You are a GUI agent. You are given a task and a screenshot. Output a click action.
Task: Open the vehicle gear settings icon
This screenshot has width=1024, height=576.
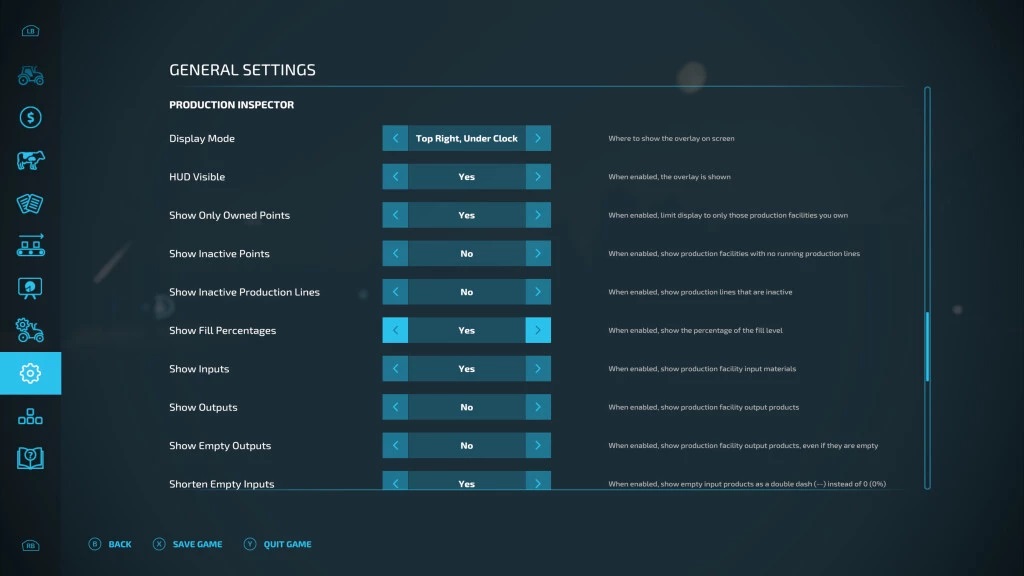[x=30, y=331]
